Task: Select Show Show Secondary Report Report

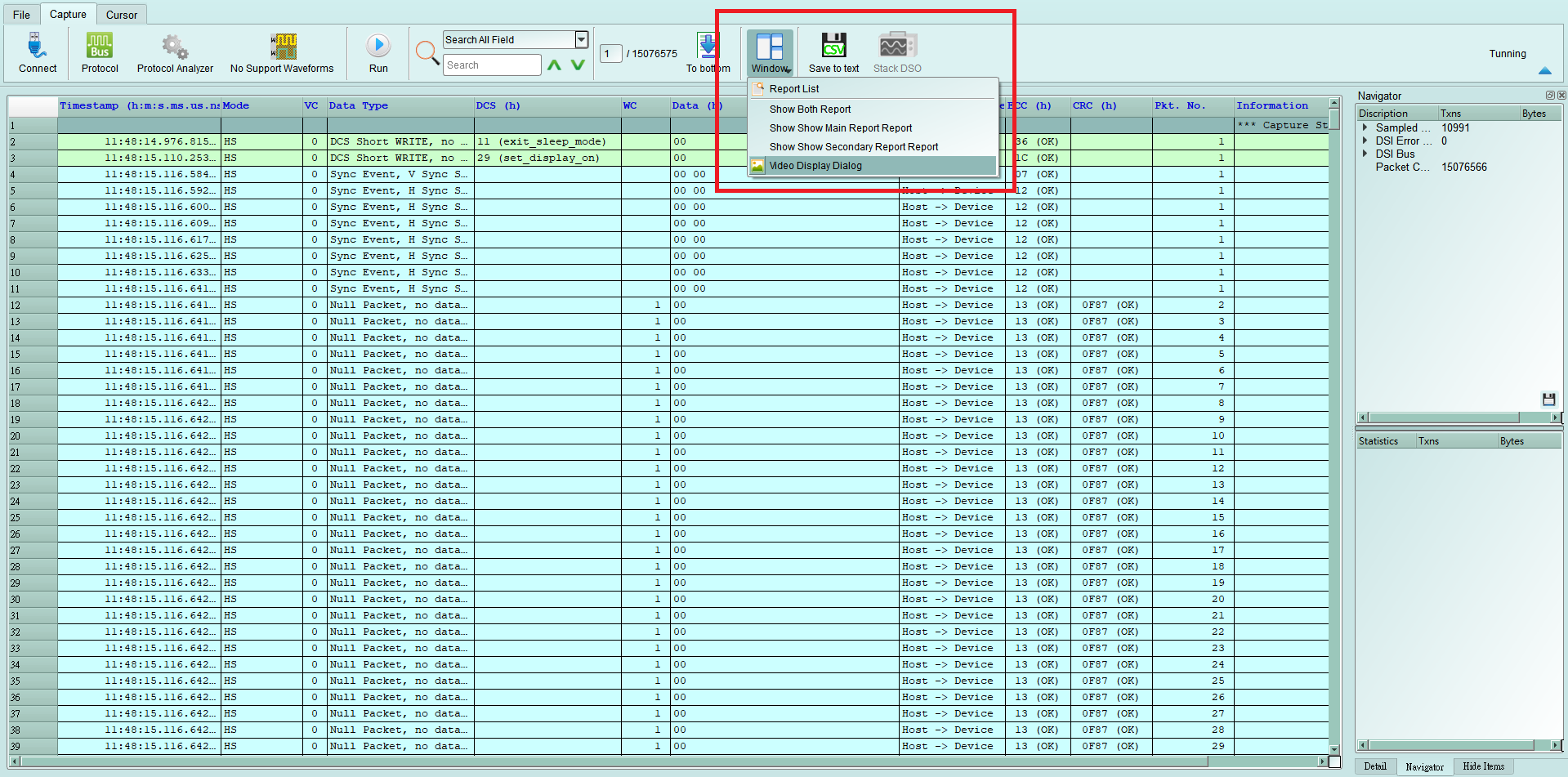Action: pyautogui.click(x=873, y=146)
